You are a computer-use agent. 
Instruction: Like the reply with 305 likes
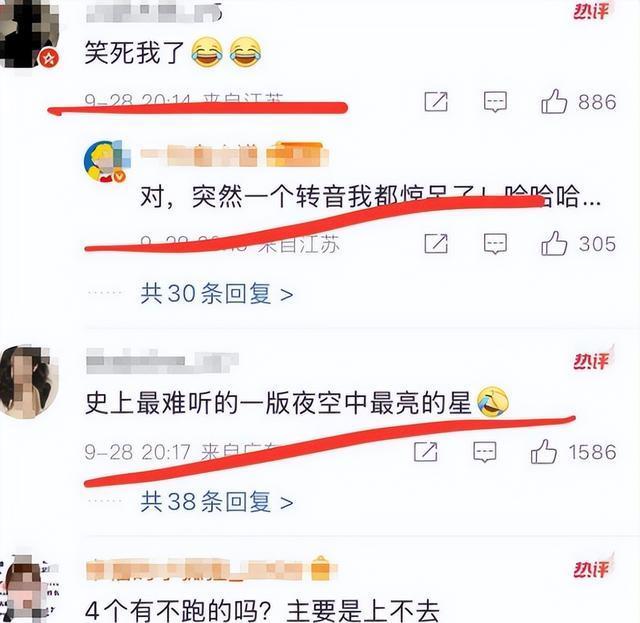(x=554, y=244)
